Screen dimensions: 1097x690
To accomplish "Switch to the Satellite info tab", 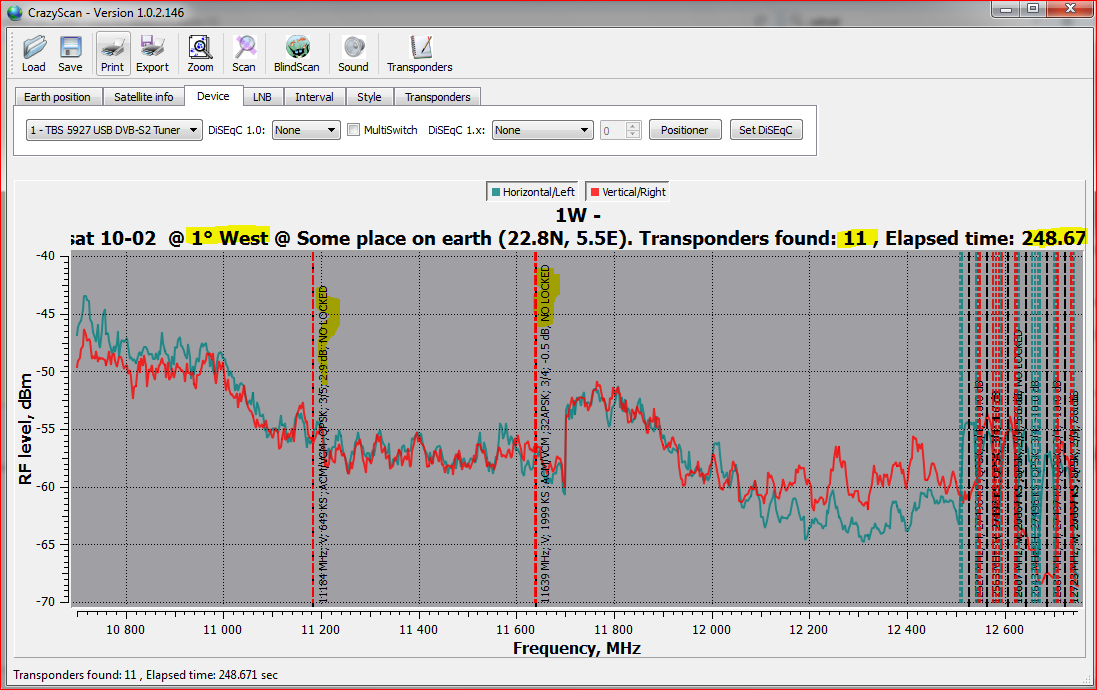I will tap(143, 97).
